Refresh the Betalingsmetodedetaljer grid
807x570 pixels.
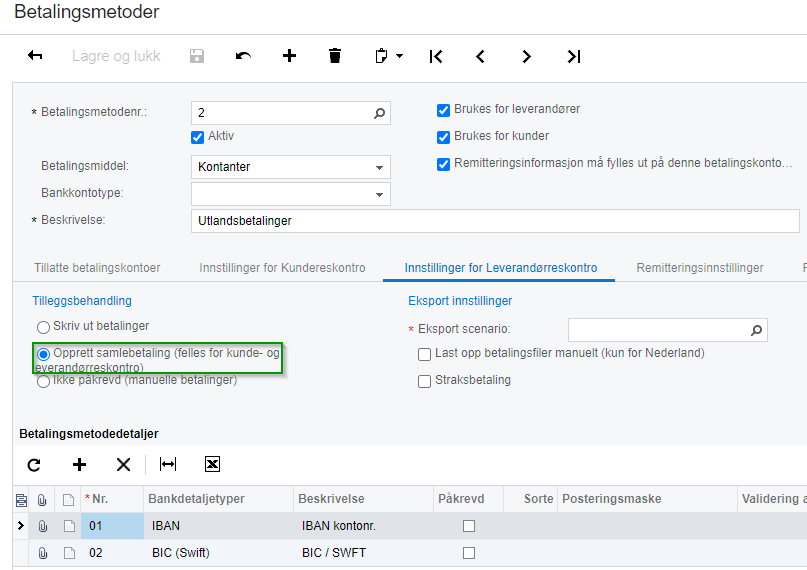click(x=34, y=465)
